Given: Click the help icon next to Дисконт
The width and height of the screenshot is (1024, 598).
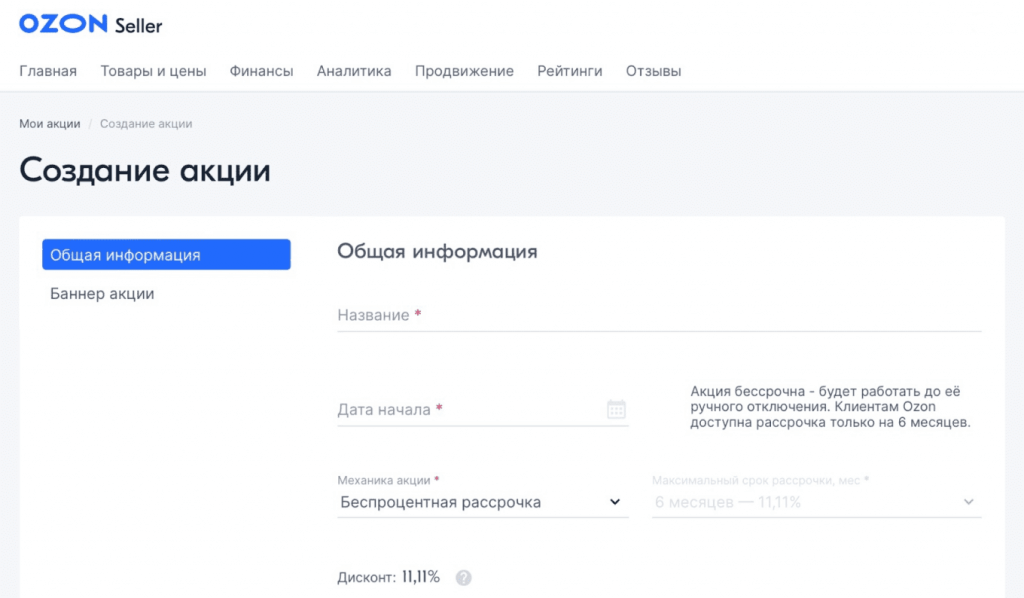Looking at the screenshot, I should (x=464, y=578).
